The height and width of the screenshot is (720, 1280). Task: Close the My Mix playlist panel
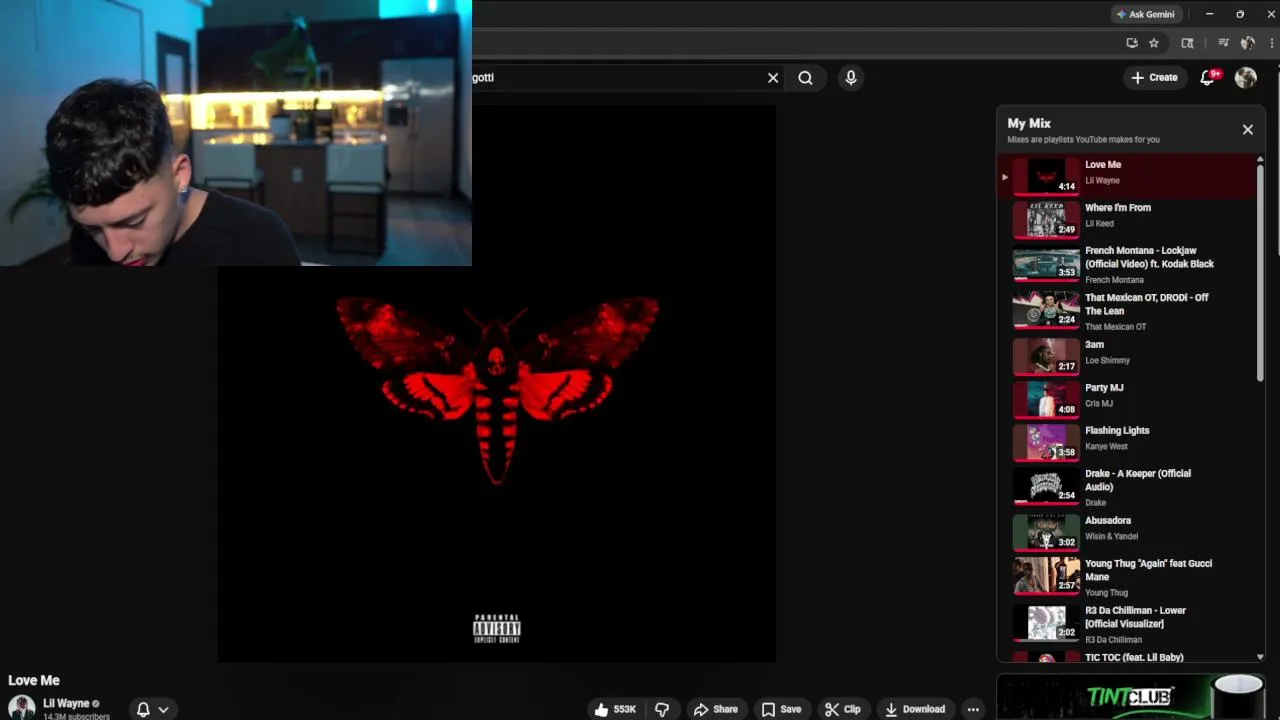click(1248, 129)
